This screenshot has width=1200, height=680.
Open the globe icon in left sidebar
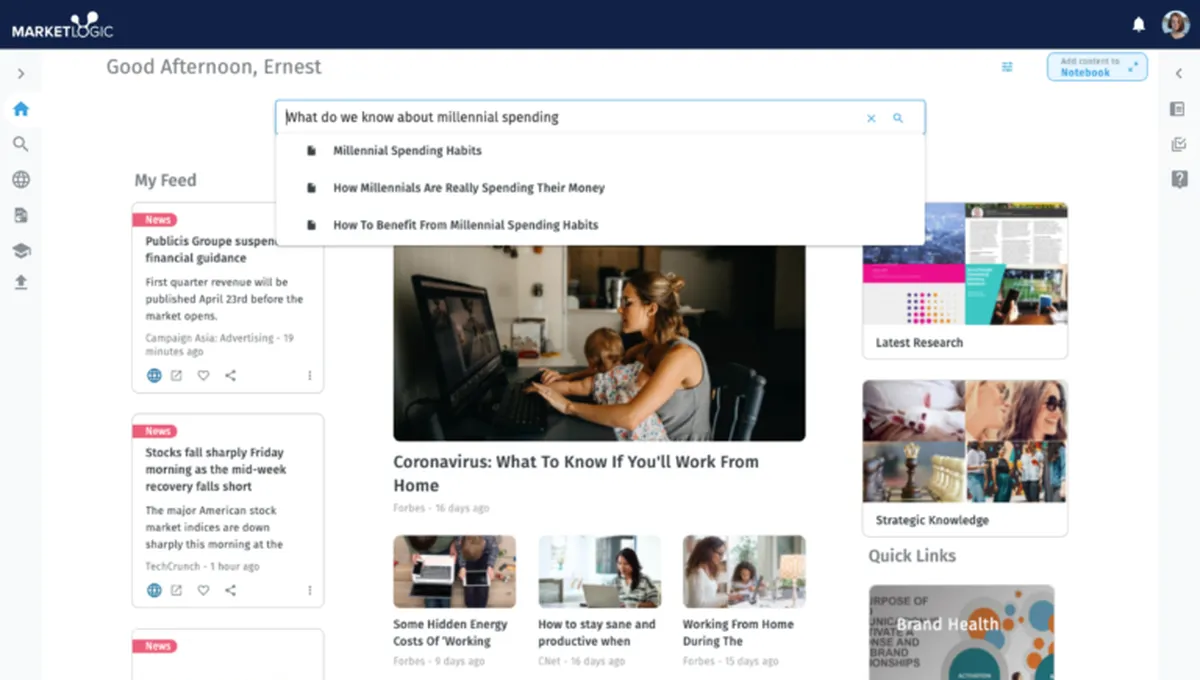pyautogui.click(x=21, y=180)
